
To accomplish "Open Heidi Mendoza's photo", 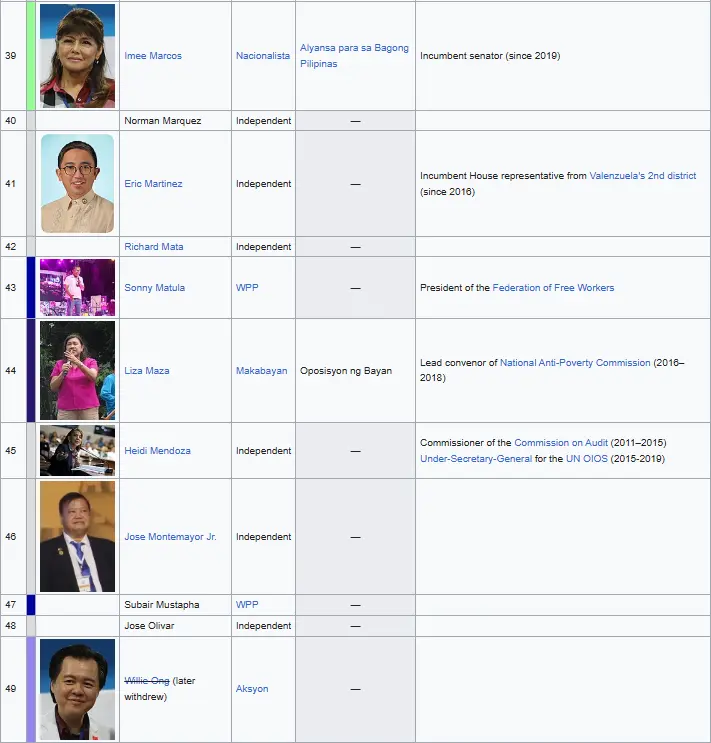I will (77, 451).
